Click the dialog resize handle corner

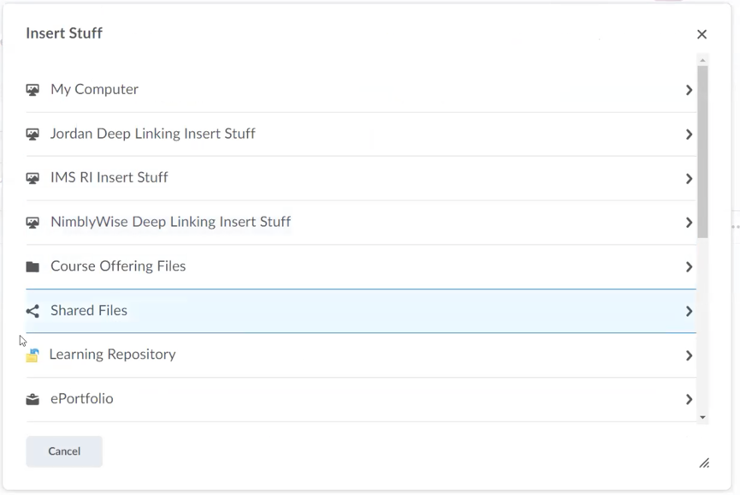[x=704, y=463]
